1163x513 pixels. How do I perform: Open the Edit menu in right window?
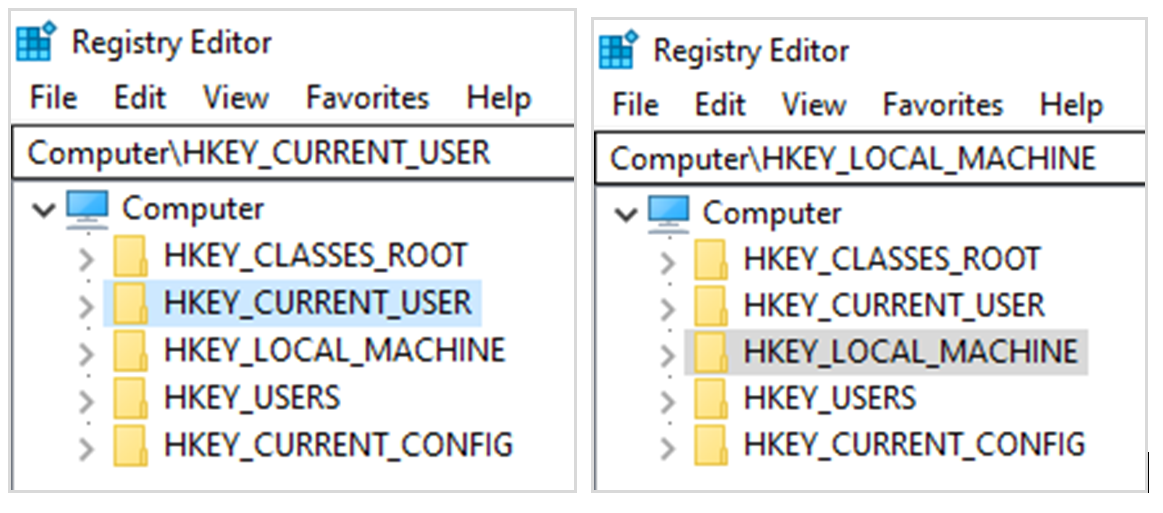(x=721, y=105)
